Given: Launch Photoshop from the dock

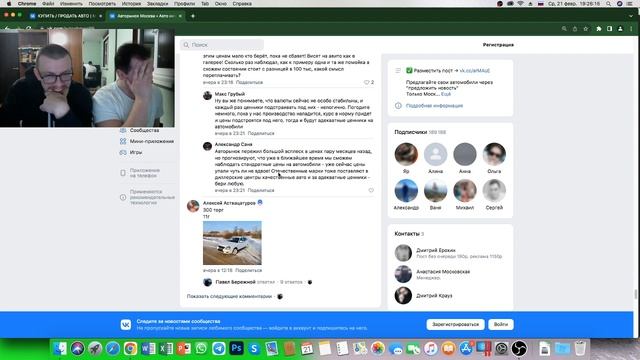Looking at the screenshot, I should coord(236,348).
